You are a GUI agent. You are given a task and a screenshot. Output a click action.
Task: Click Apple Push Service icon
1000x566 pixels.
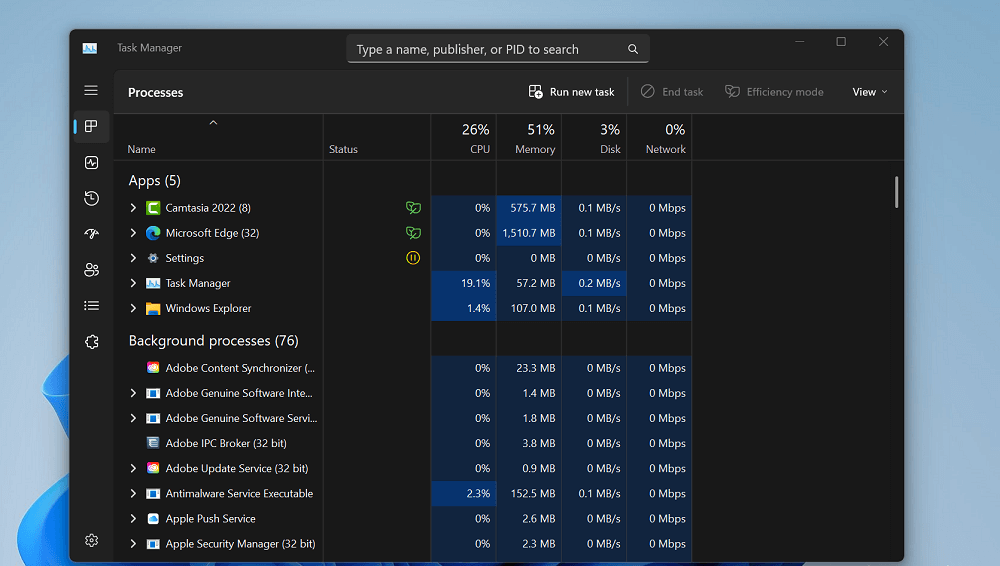coord(153,519)
